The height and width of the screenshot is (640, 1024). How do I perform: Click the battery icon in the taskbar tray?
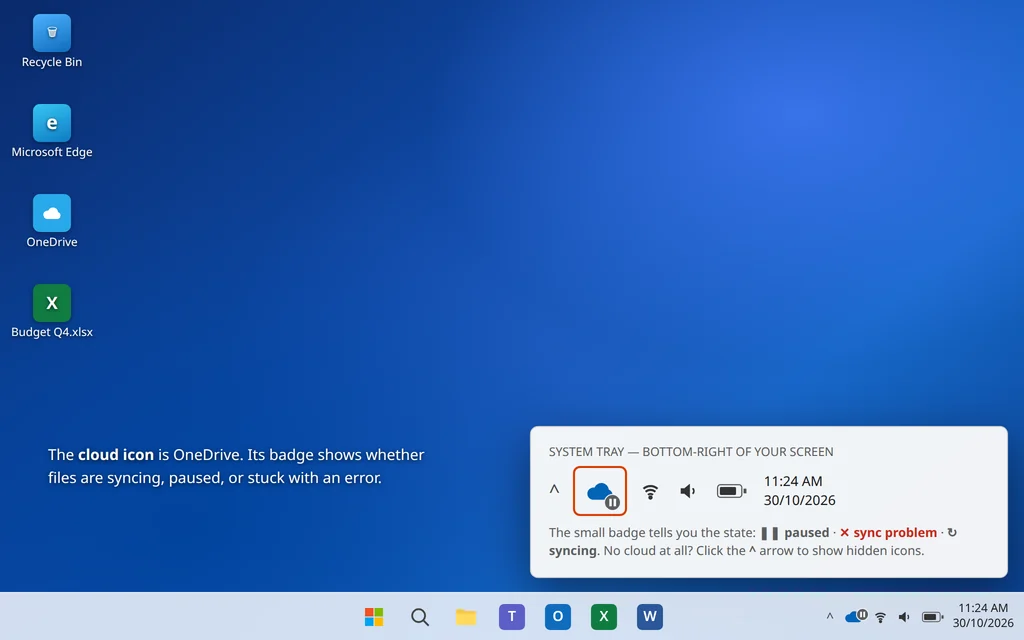pyautogui.click(x=932, y=617)
